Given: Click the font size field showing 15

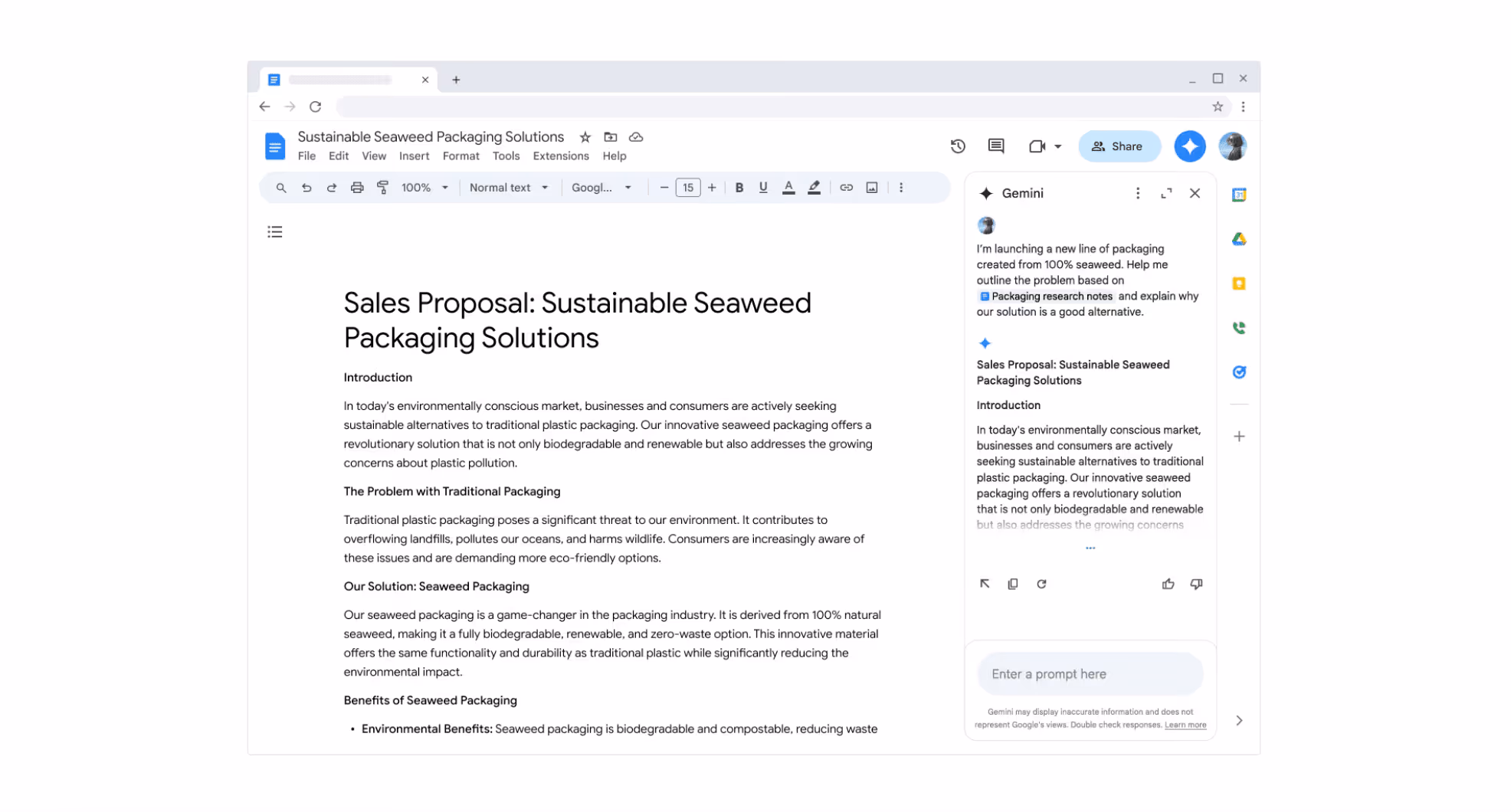Looking at the screenshot, I should tap(688, 188).
